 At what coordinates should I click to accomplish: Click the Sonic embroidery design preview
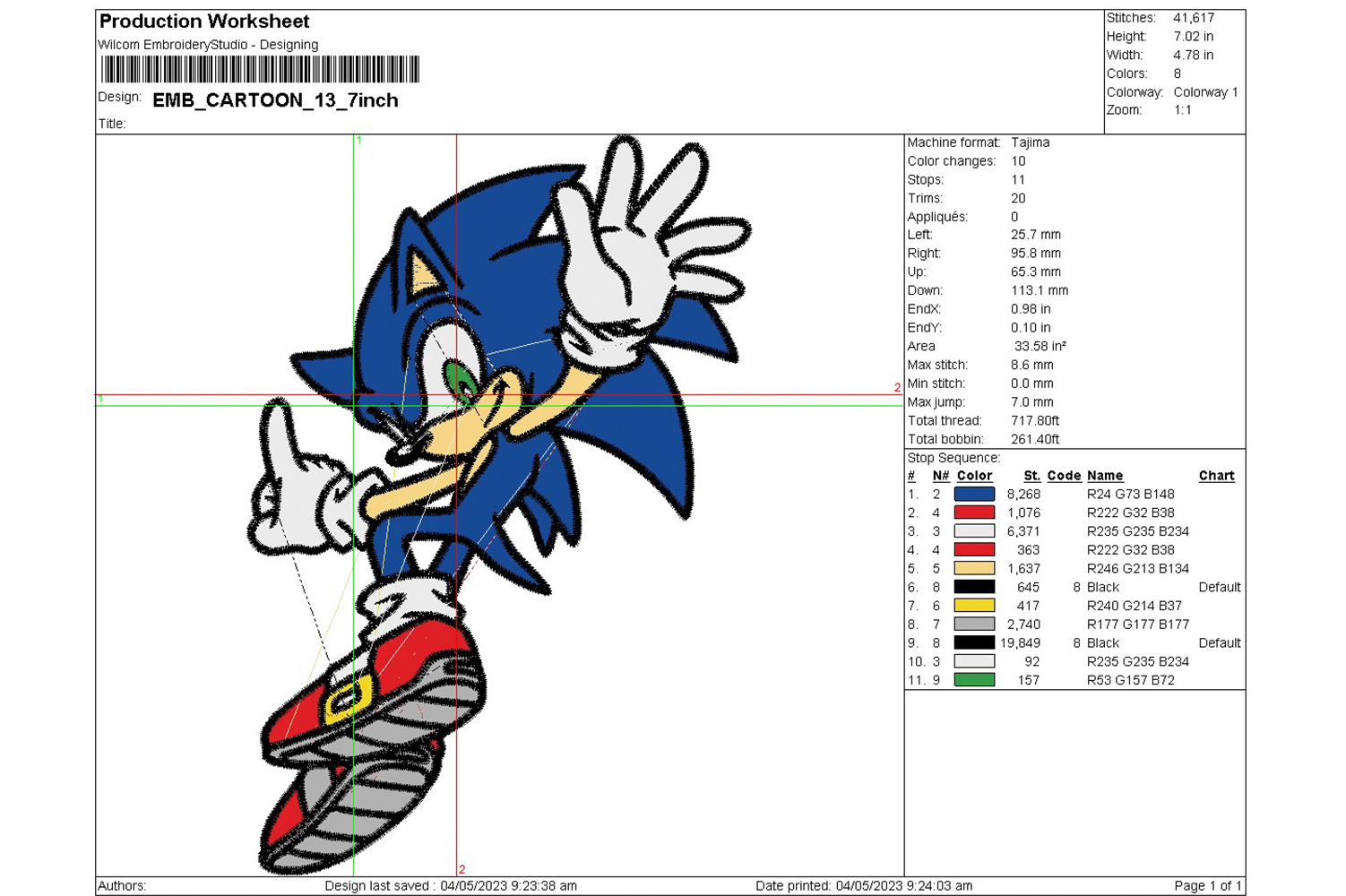point(499,504)
